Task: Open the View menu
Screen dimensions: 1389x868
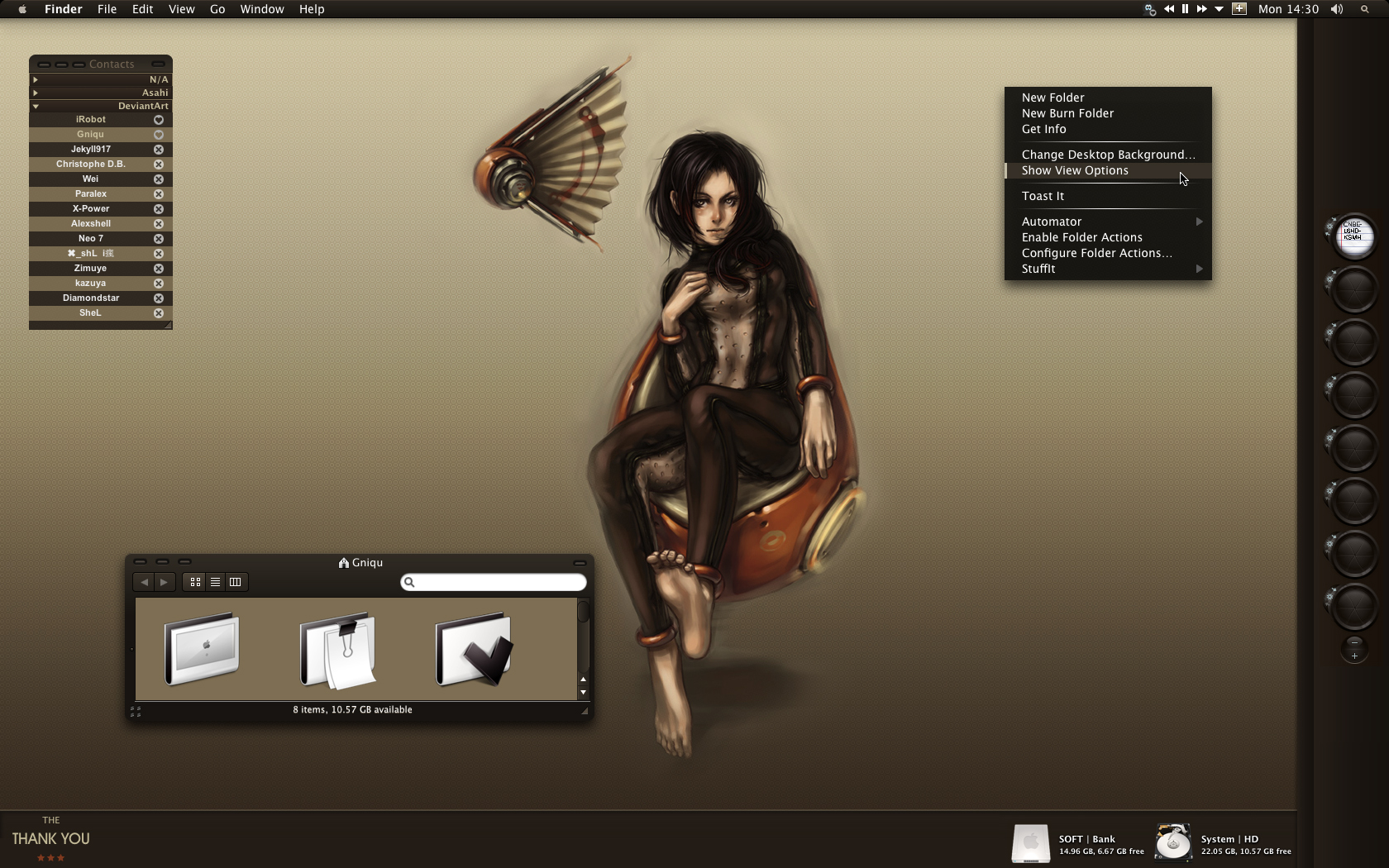Action: (181, 9)
